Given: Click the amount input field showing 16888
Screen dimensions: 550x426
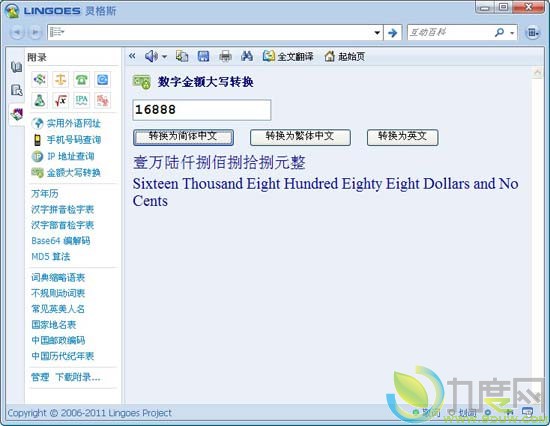Looking at the screenshot, I should coord(202,110).
